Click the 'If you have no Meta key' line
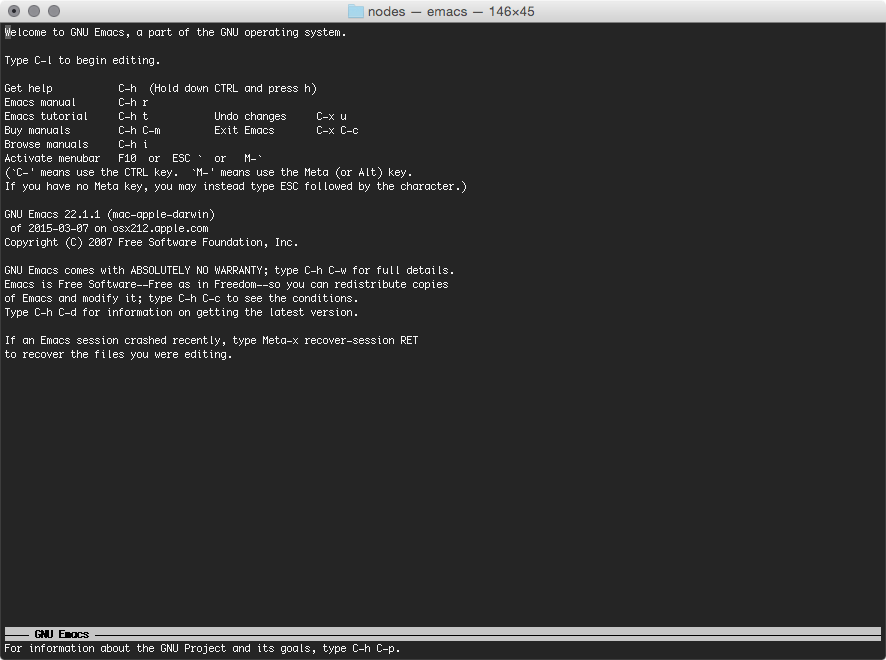 coord(236,186)
